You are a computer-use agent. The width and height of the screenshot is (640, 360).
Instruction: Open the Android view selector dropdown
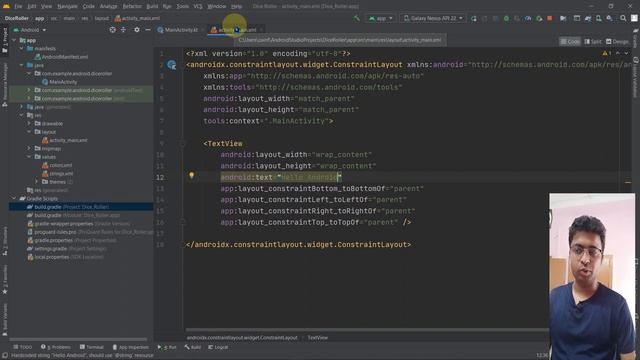click(30, 30)
